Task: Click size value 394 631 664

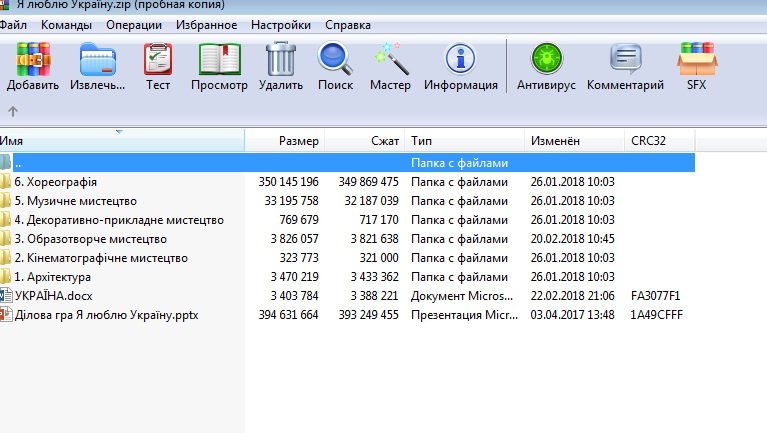Action: point(289,315)
